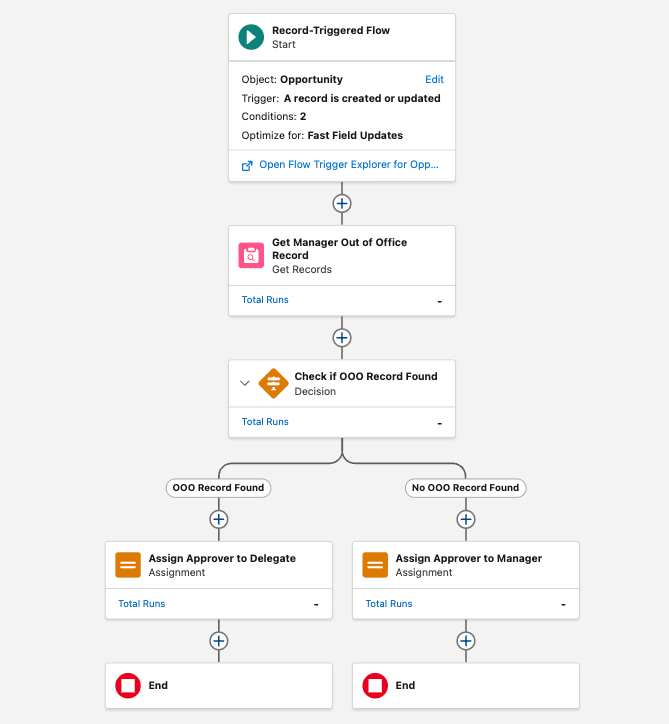Select the OOO Record Found outcome label
Image resolution: width=669 pixels, height=724 pixels.
tap(219, 488)
